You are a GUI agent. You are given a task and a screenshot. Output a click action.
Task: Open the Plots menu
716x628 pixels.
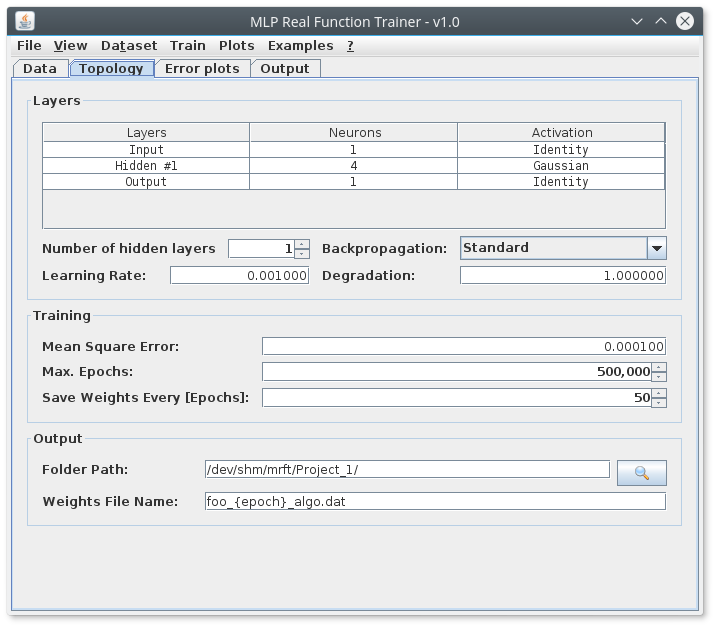(237, 46)
